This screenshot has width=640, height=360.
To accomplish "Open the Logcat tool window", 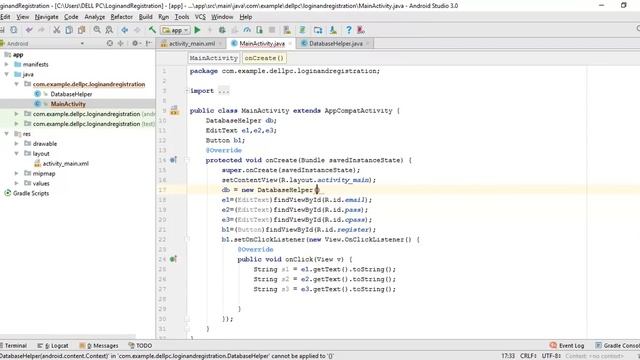I will pyautogui.click(x=53, y=346).
